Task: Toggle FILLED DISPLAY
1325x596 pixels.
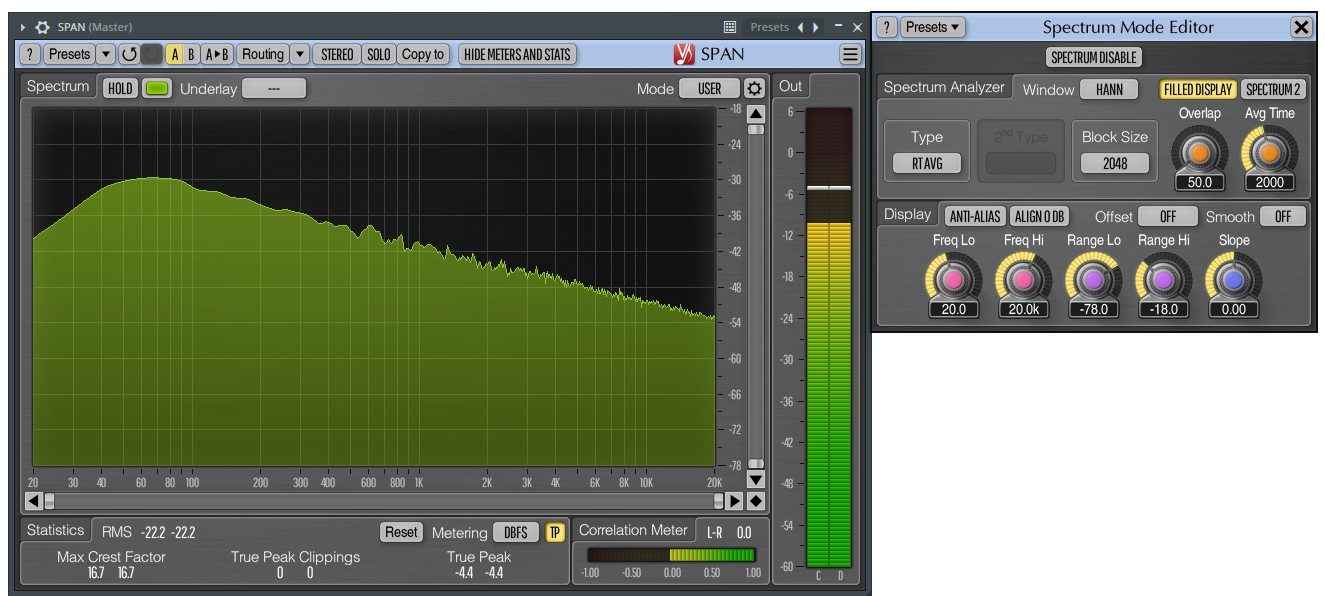Action: 1198,89
